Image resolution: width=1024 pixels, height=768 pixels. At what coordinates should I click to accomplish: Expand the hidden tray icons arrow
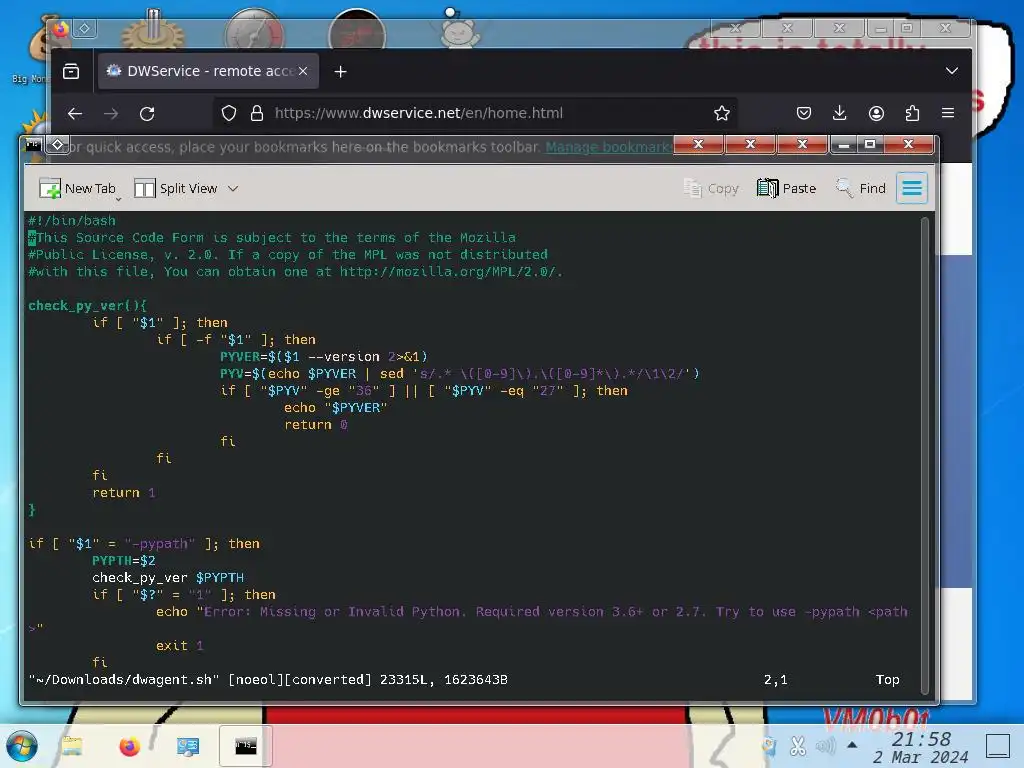click(852, 744)
